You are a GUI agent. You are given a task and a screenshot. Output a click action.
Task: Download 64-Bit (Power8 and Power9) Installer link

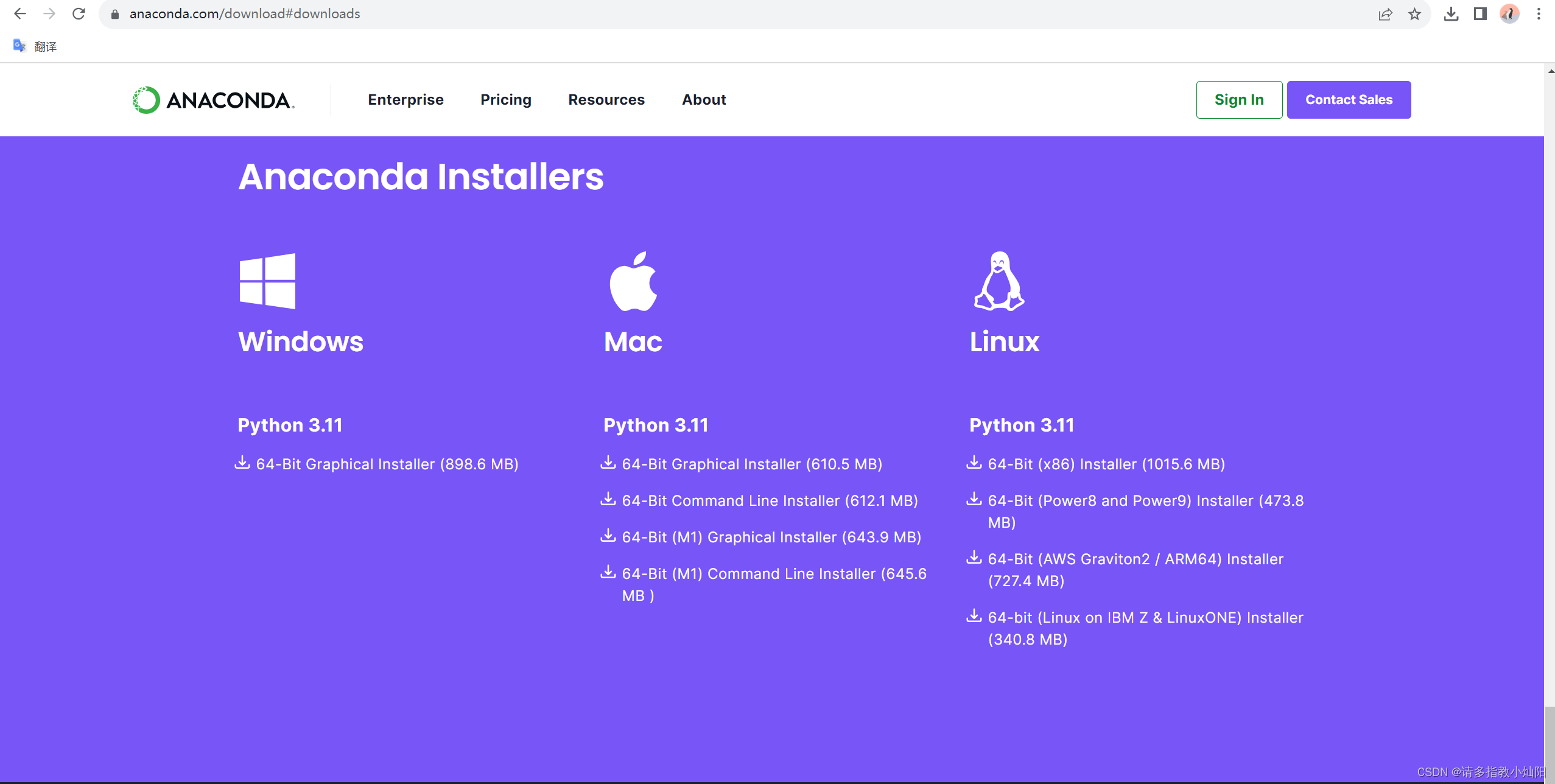(x=1146, y=511)
